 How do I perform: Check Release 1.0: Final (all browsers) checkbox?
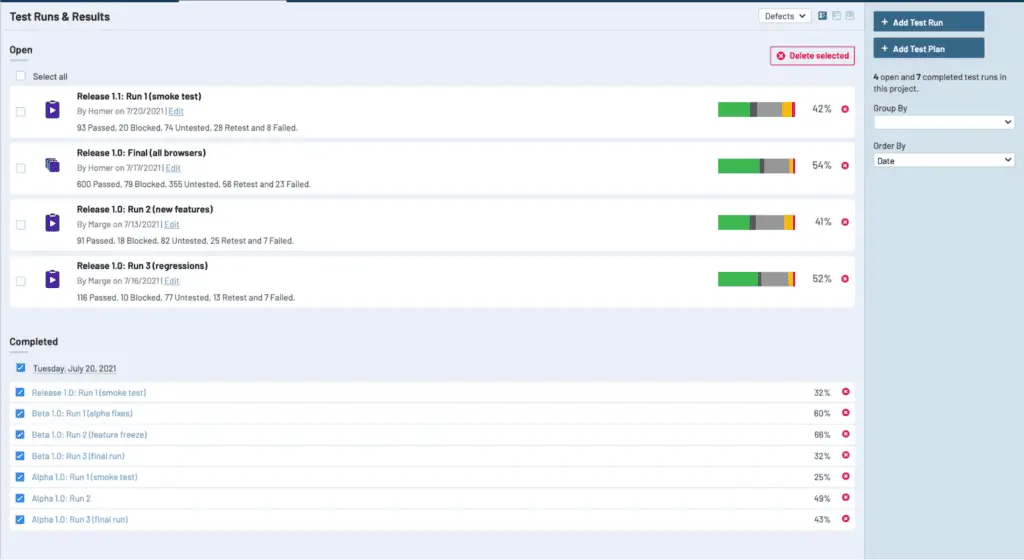21,168
